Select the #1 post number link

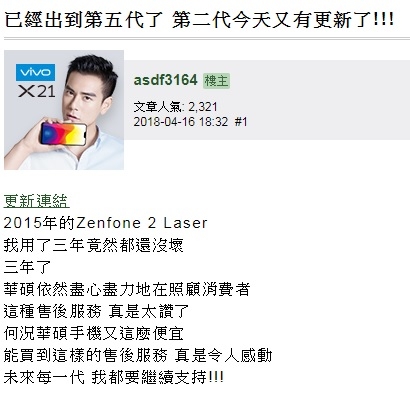coord(241,122)
